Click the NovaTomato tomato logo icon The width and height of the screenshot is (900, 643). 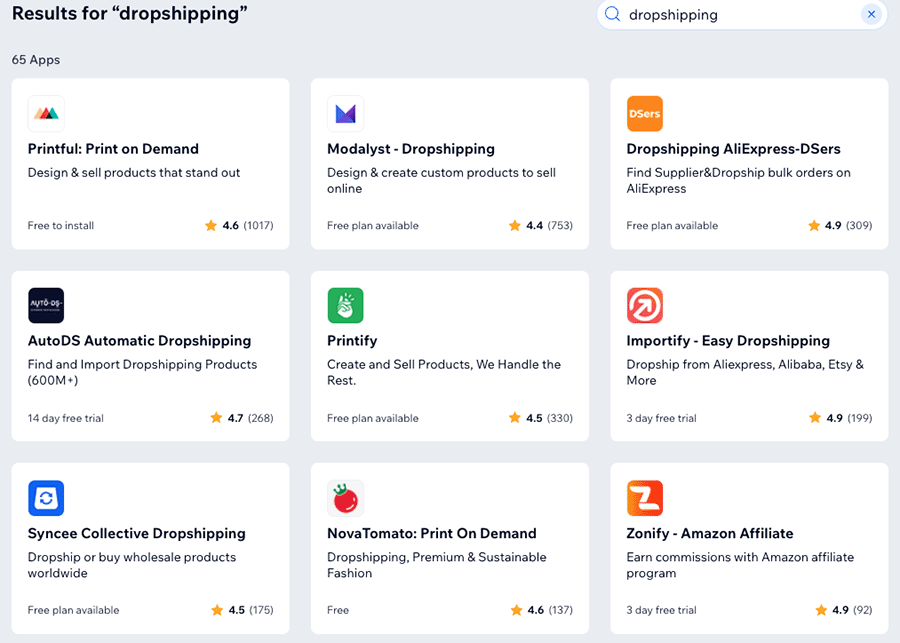[x=346, y=498]
